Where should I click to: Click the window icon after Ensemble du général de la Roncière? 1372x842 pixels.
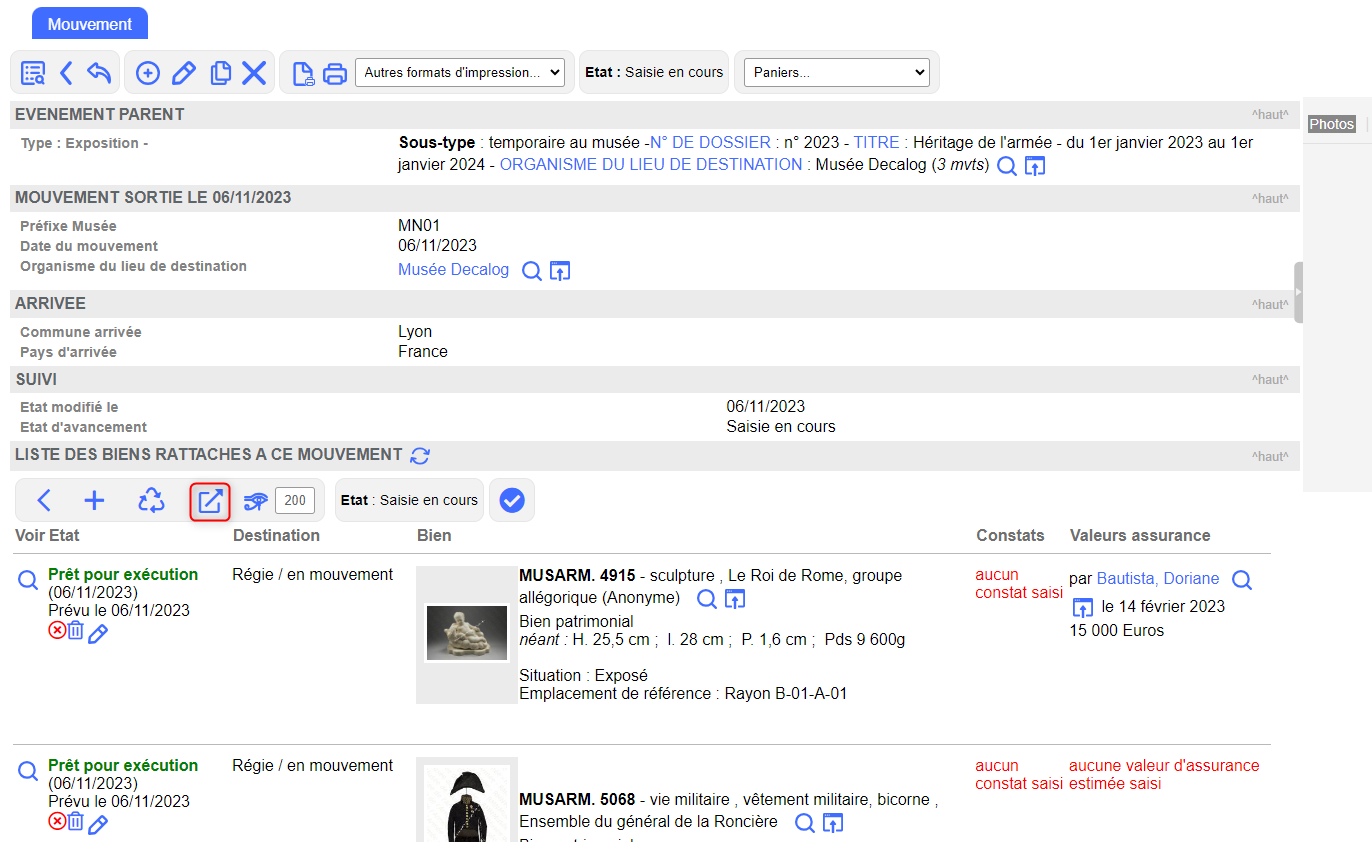(x=833, y=823)
